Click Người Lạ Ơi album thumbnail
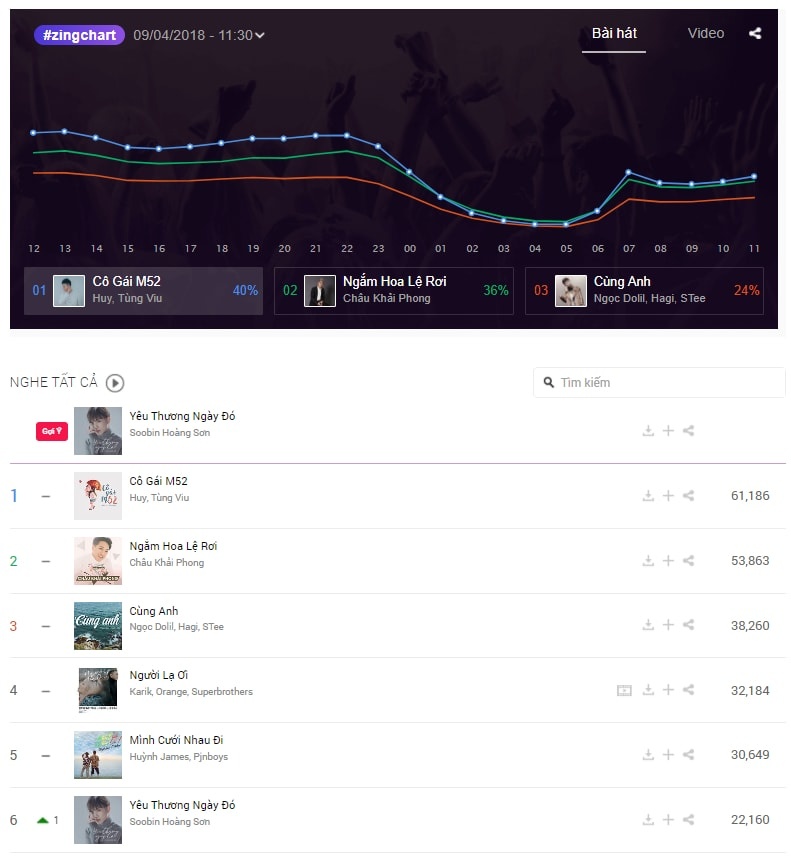Image resolution: width=791 pixels, height=856 pixels. [98, 690]
